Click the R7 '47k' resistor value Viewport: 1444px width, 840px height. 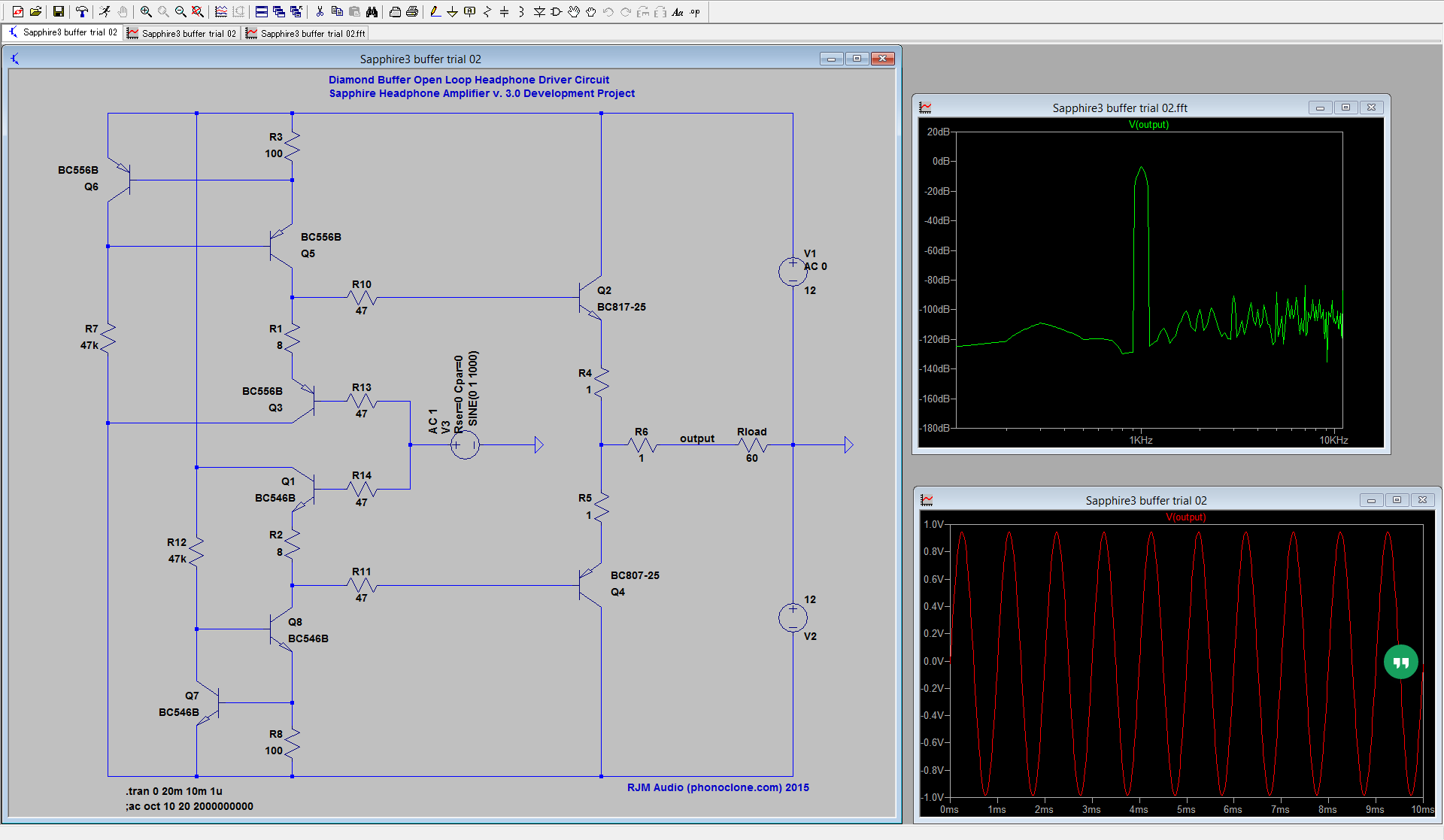pos(89,345)
